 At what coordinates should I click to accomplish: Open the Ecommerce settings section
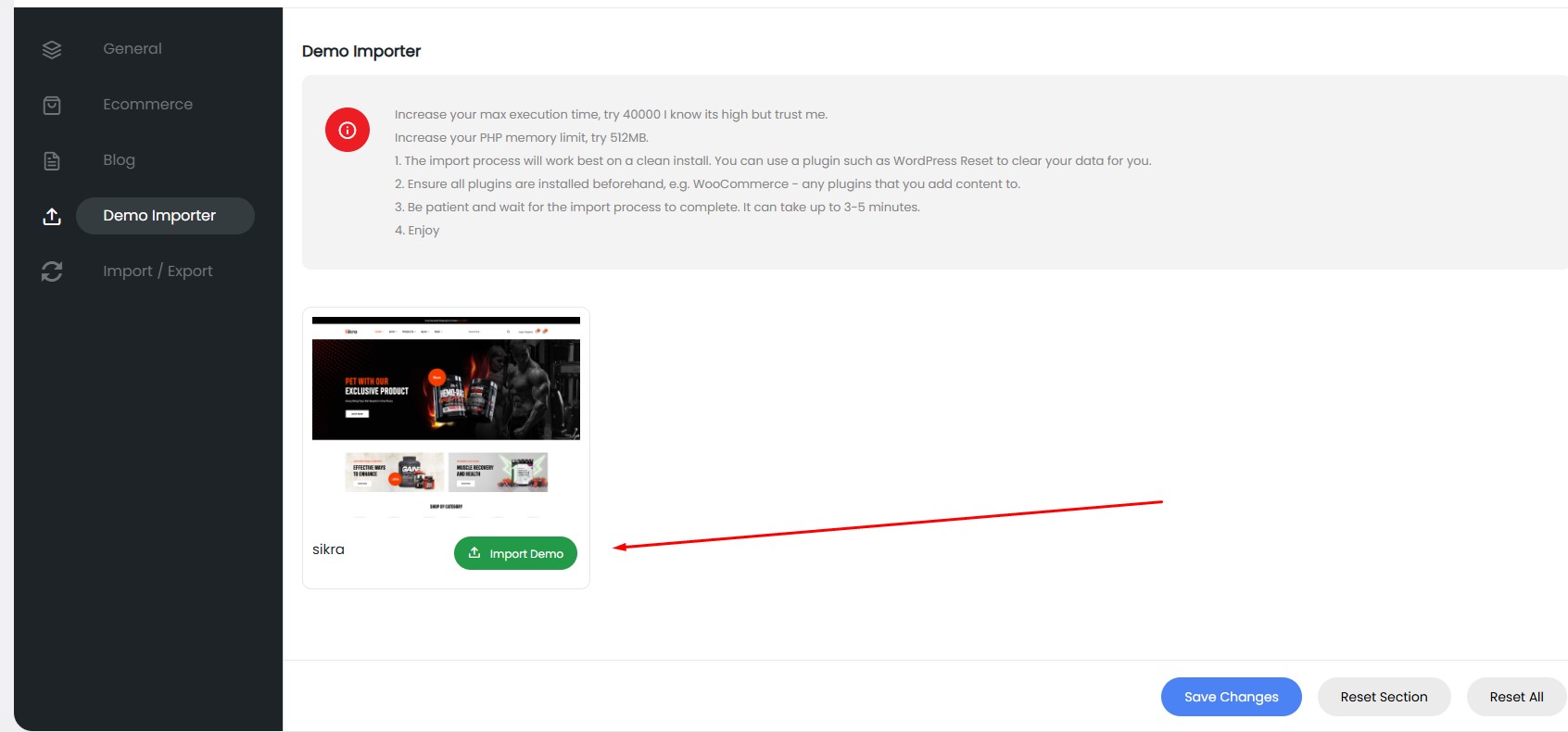147,105
